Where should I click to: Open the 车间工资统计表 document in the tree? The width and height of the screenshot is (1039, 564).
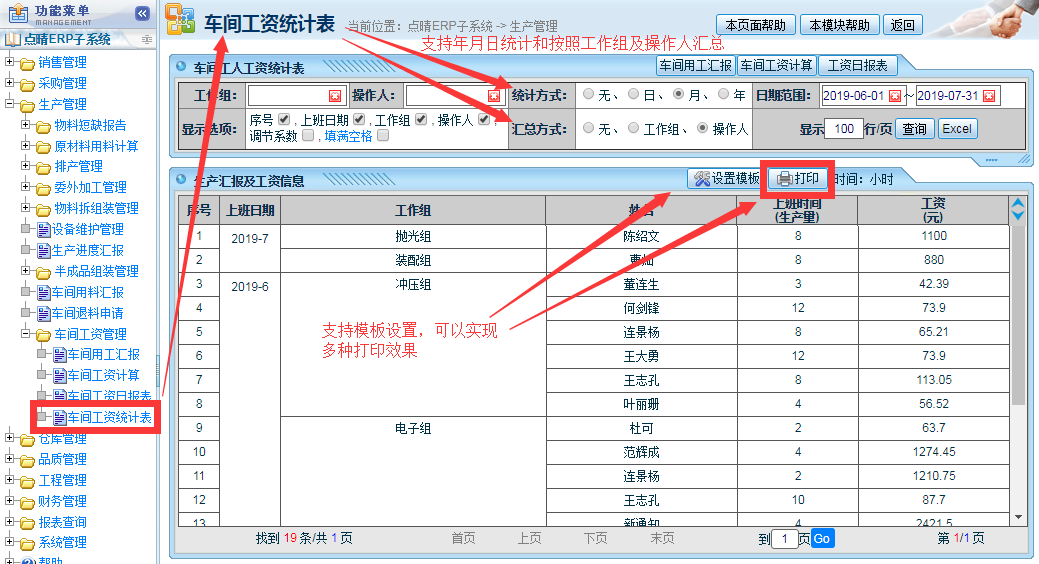point(108,418)
